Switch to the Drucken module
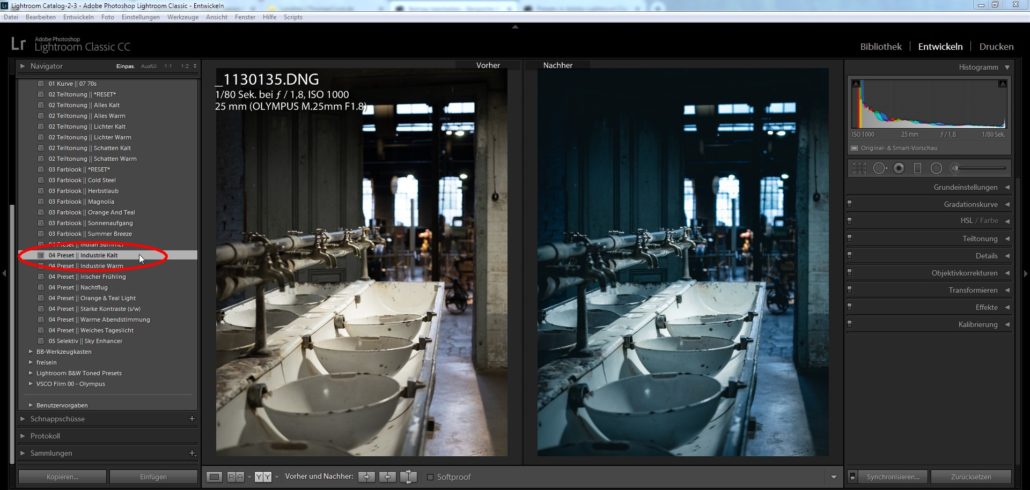 (x=996, y=47)
